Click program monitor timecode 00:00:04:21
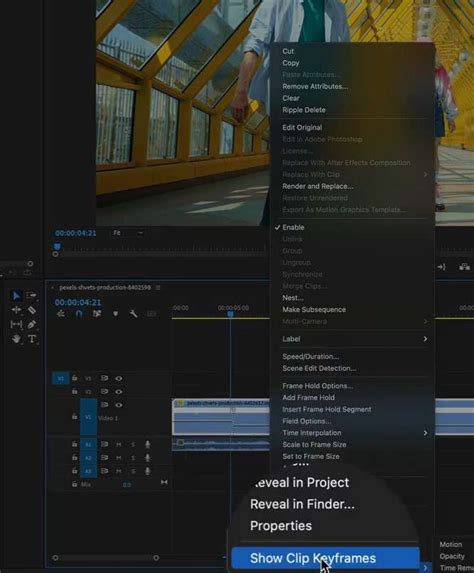This screenshot has height=573, width=474. point(76,233)
